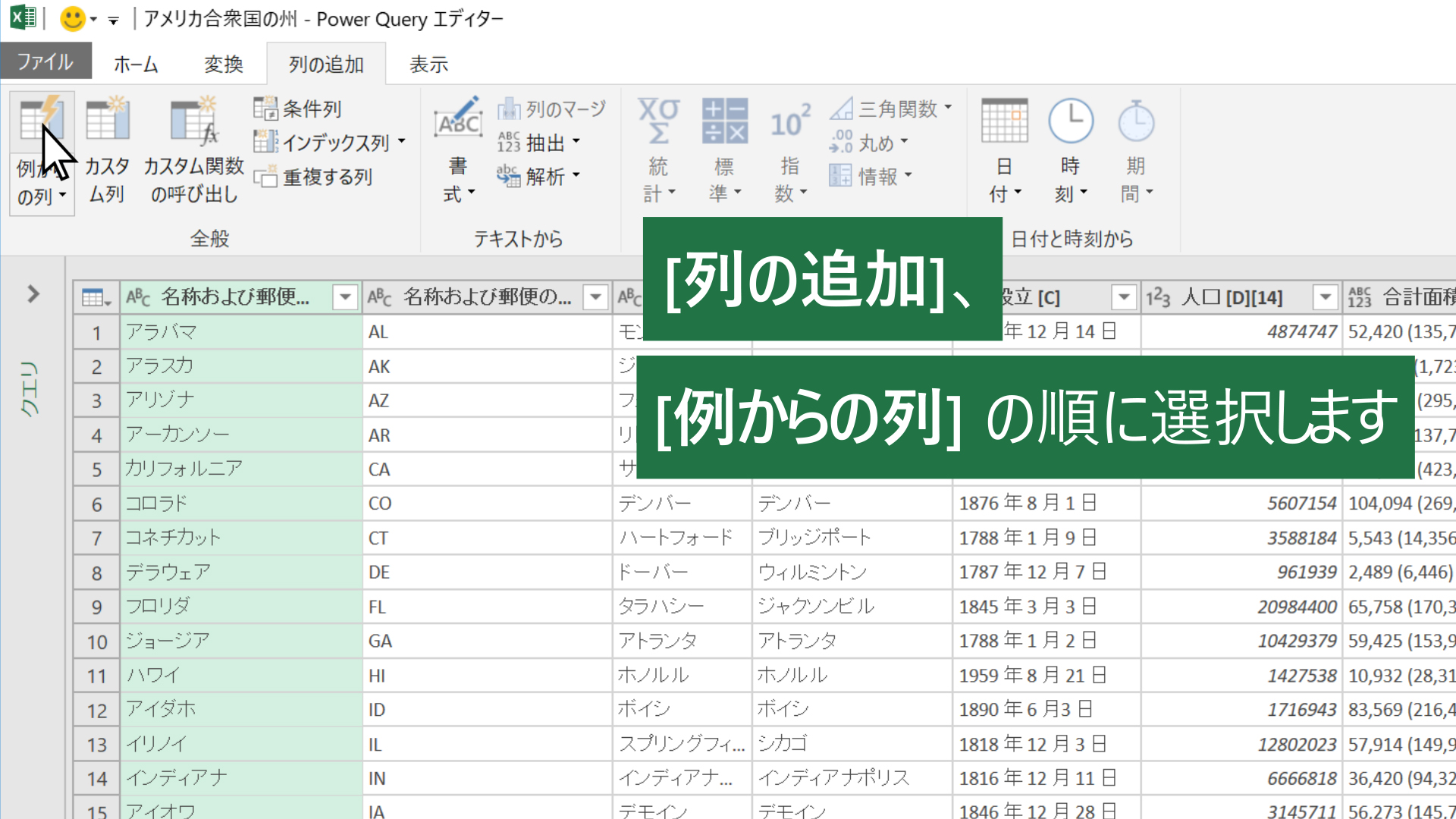Open the ファイル tab
The width and height of the screenshot is (1456, 819).
click(x=45, y=61)
